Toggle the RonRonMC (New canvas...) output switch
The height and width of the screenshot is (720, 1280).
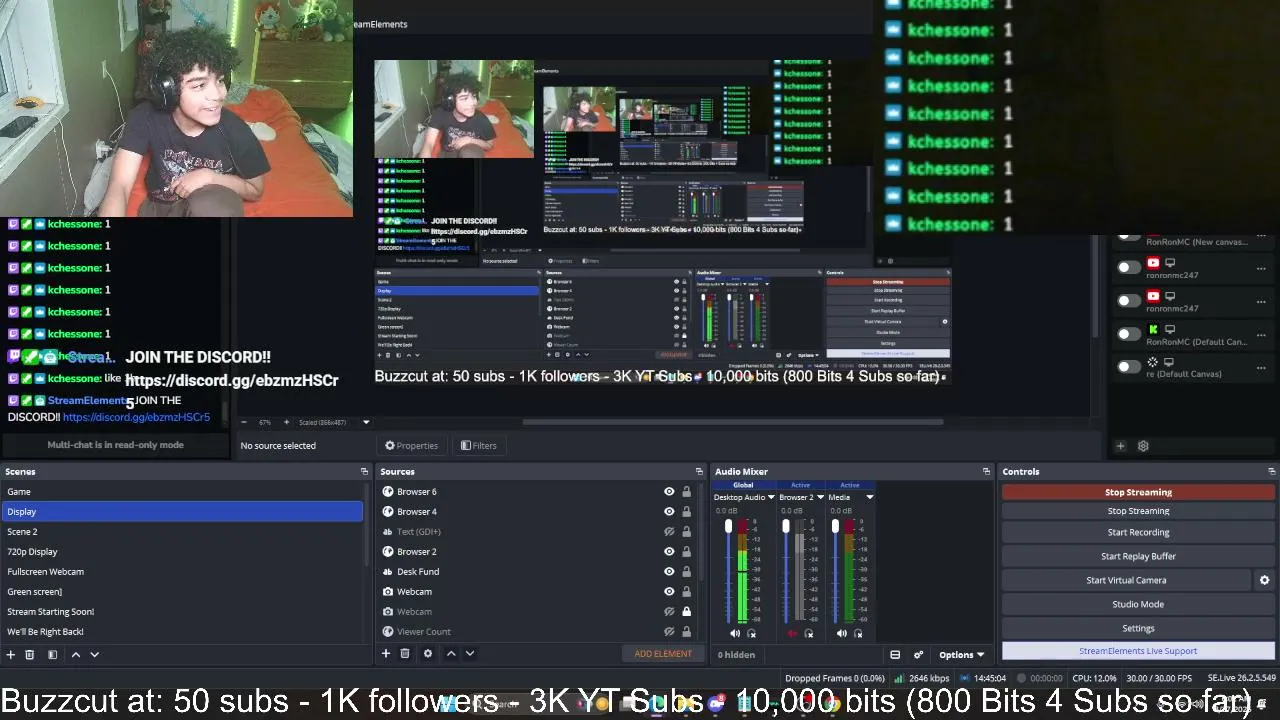point(1129,238)
